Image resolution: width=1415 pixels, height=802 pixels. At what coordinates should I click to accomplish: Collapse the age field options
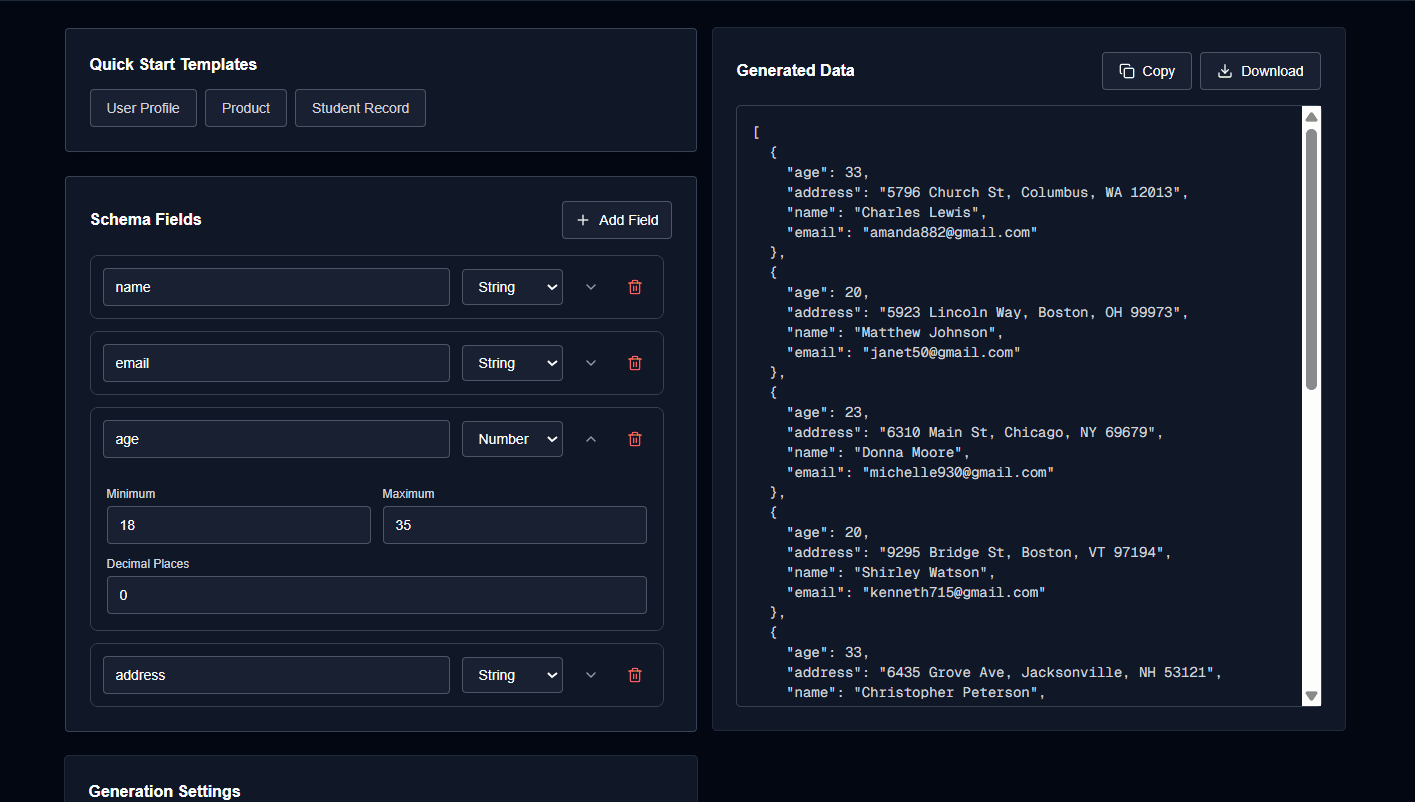tap(590, 439)
